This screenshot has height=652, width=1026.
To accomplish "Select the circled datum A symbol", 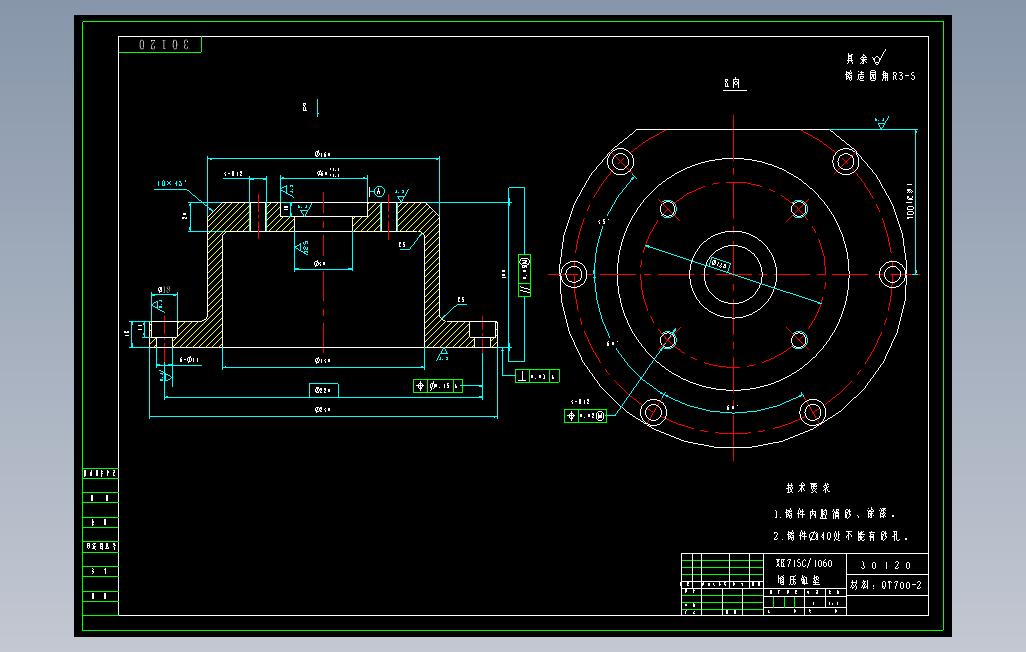I will (x=378, y=191).
